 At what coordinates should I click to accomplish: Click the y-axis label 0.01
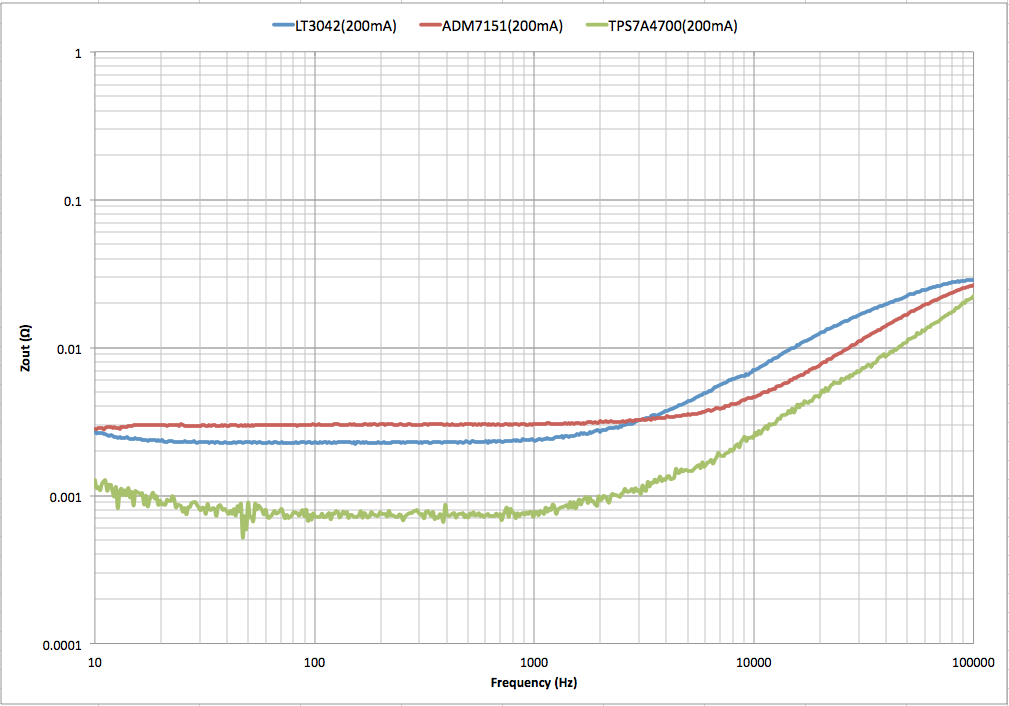point(69,349)
